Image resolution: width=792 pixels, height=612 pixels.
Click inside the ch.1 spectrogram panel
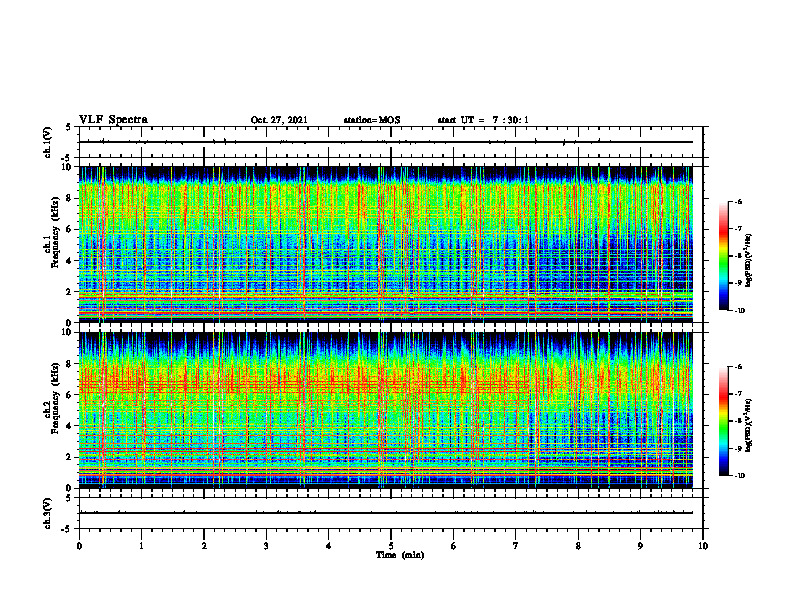click(386, 244)
